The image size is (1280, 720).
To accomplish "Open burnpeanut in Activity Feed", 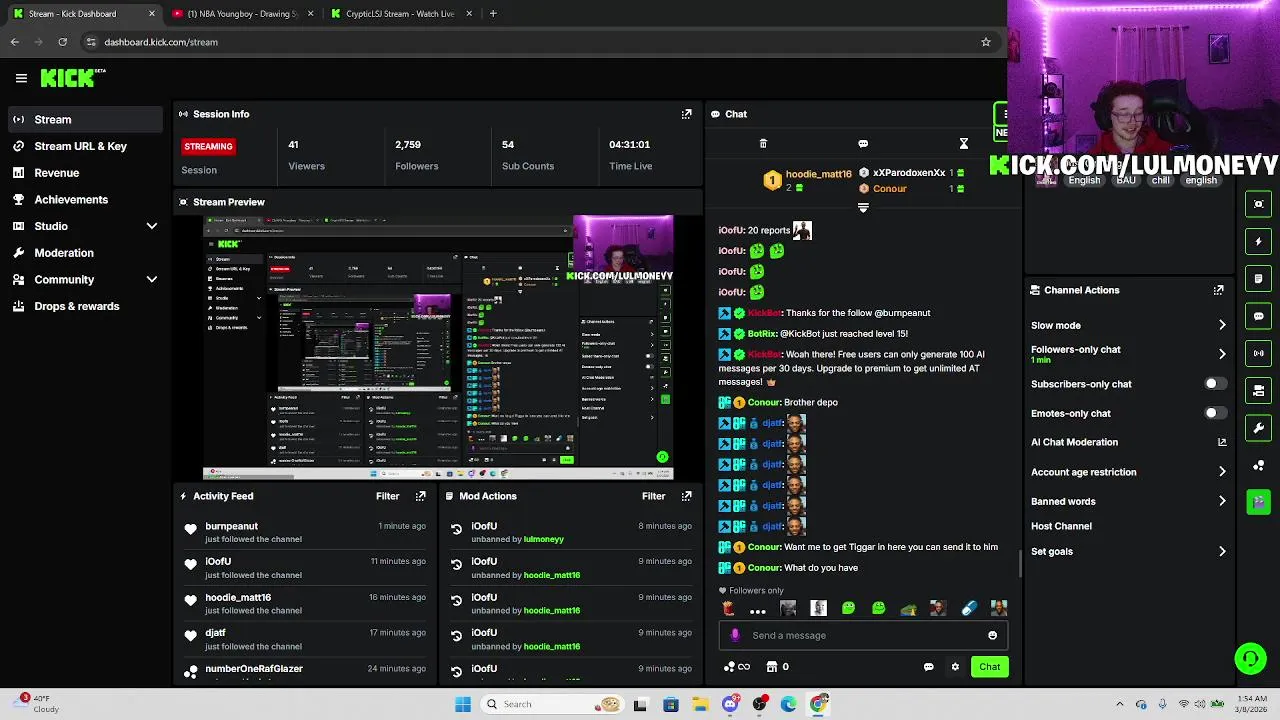I will (x=231, y=526).
